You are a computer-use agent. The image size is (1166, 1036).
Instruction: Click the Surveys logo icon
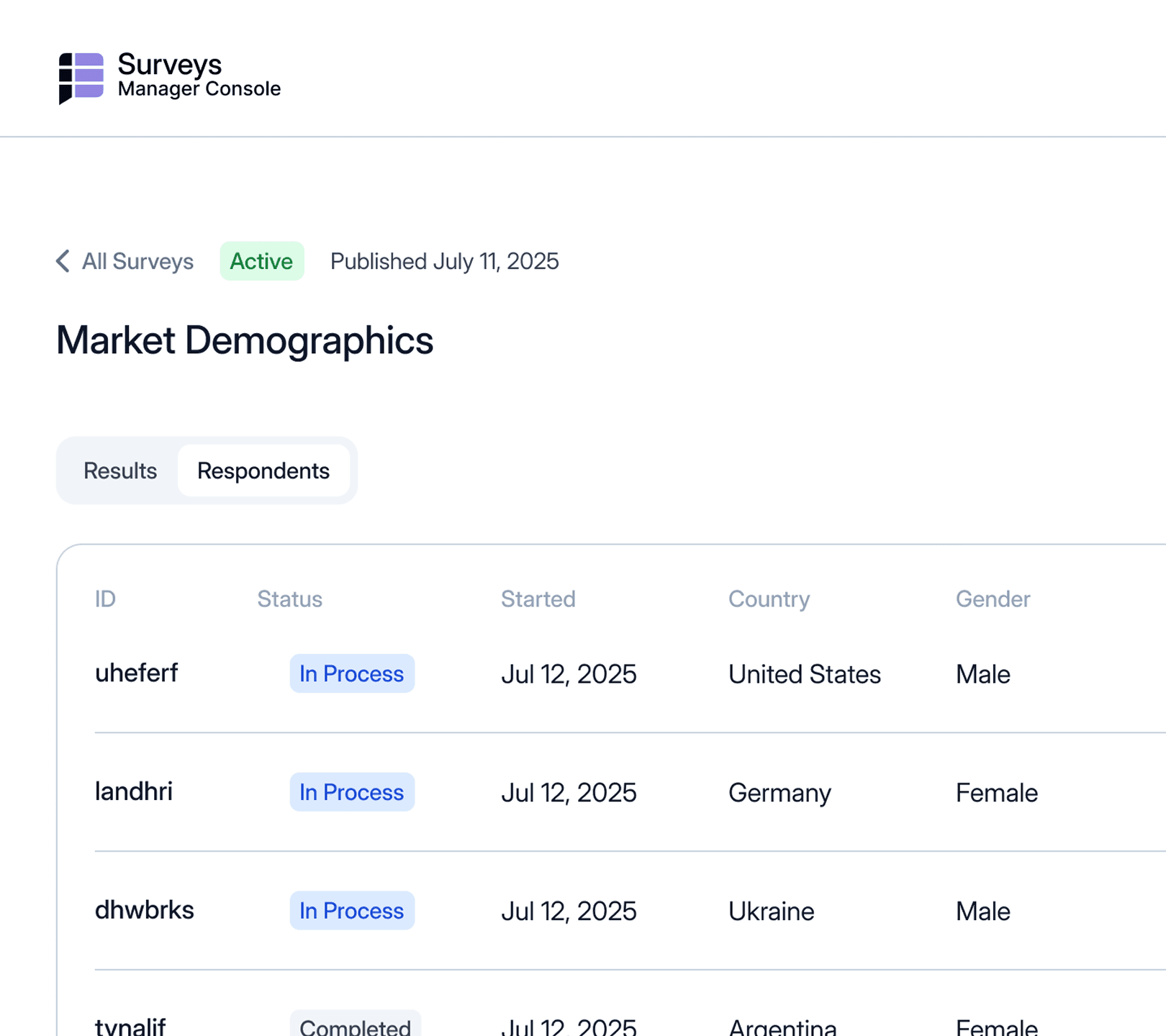click(81, 77)
